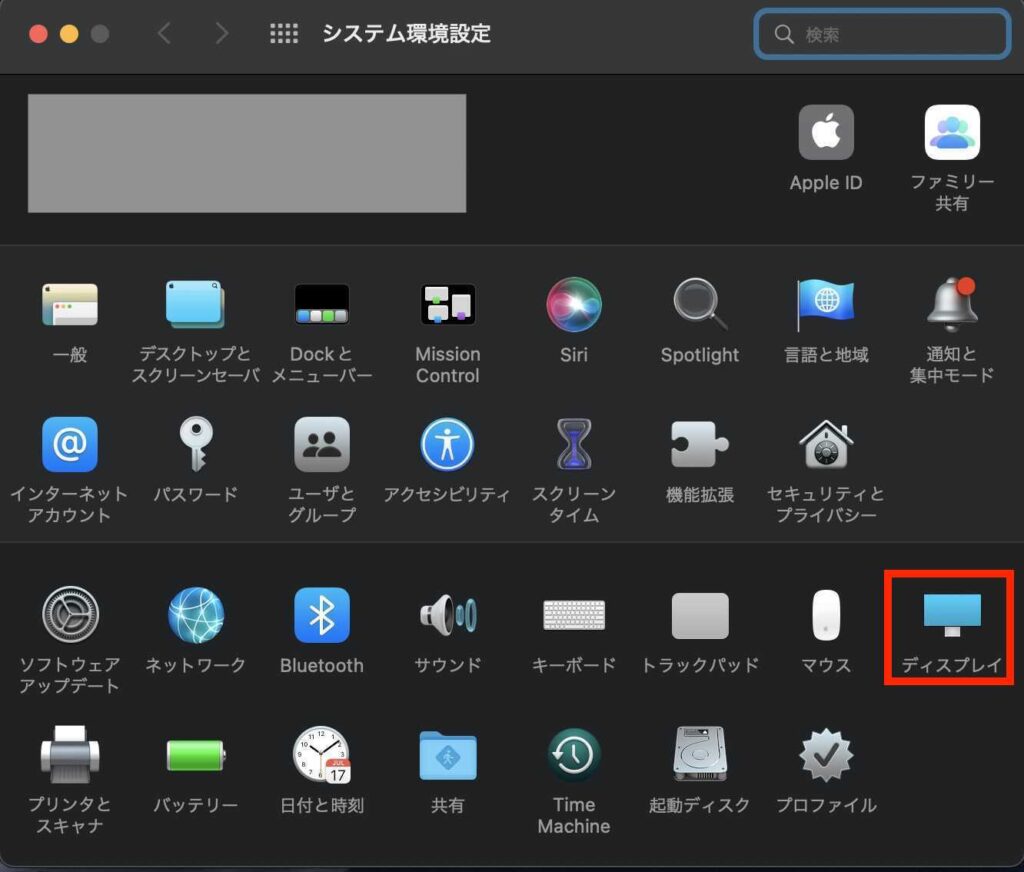Open 機能拡張 (Extensions) pane
Image resolution: width=1024 pixels, height=872 pixels.
pyautogui.click(x=699, y=444)
